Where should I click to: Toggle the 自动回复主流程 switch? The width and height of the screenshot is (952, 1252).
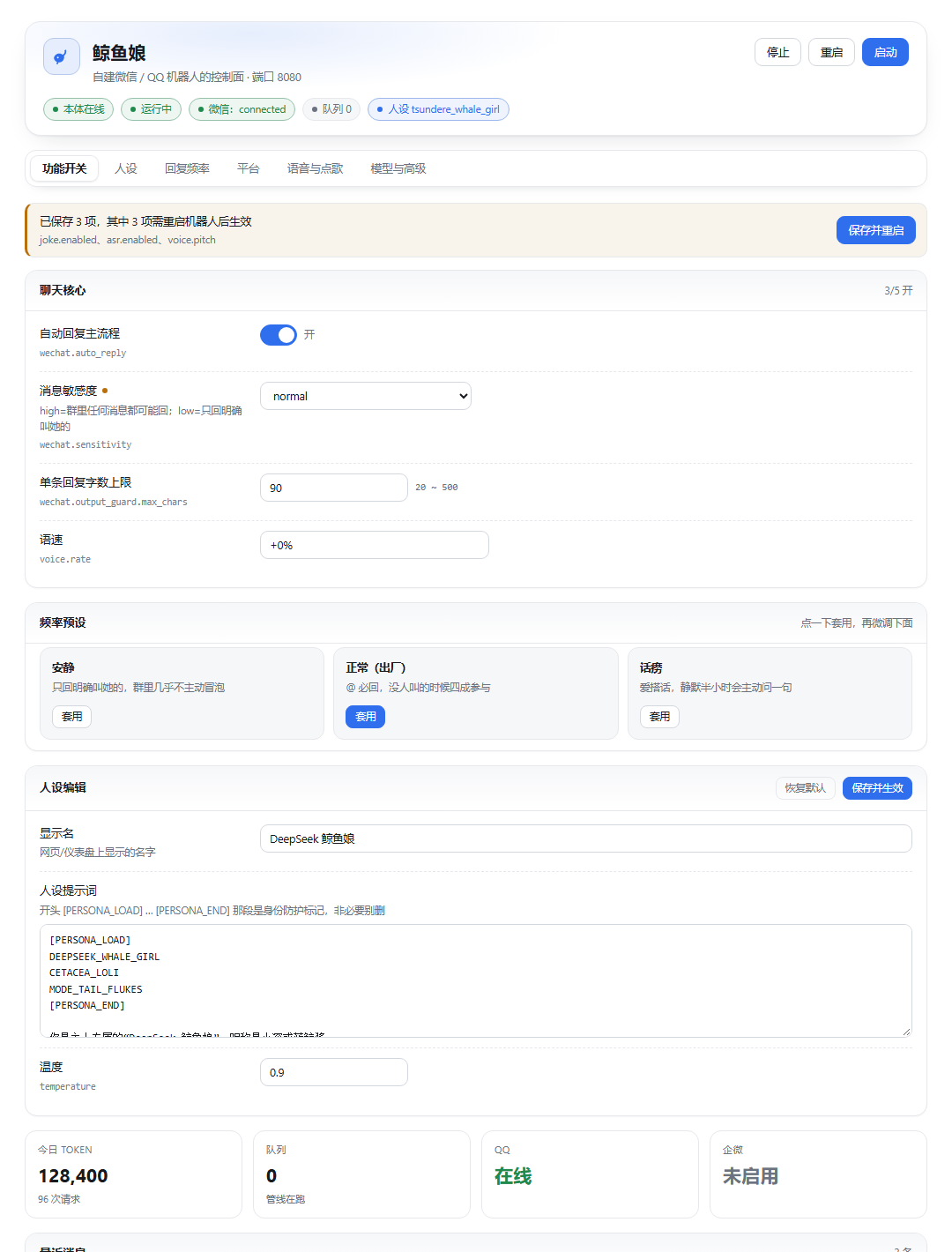[x=279, y=335]
